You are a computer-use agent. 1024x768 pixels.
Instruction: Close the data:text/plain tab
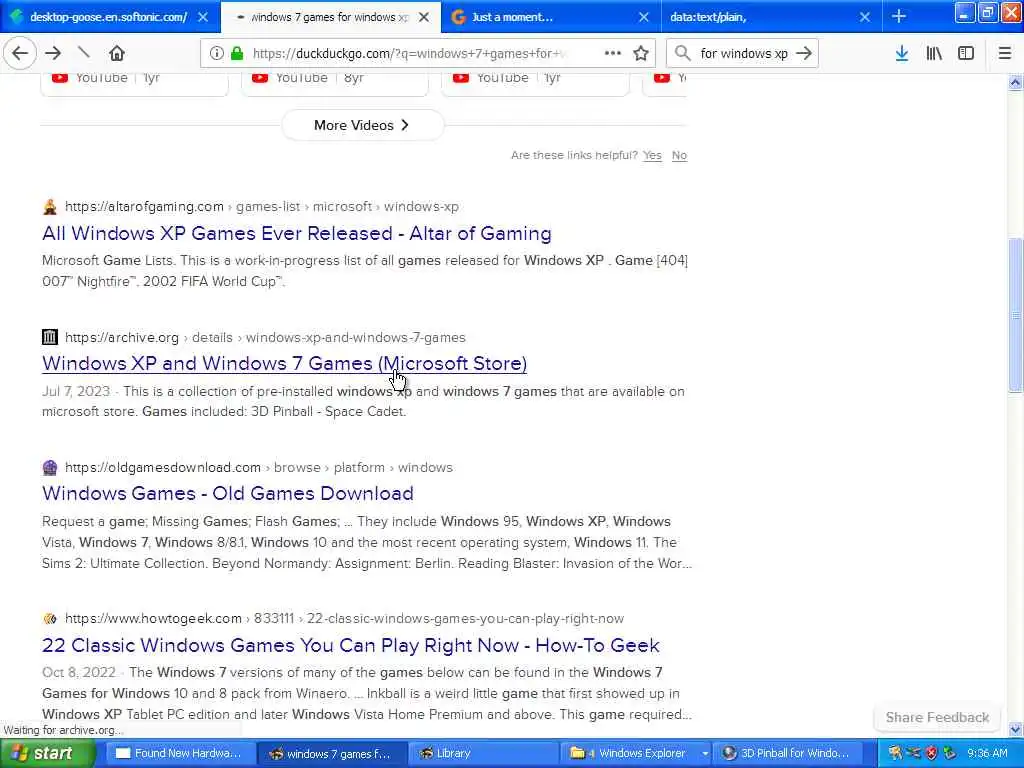pos(865,17)
